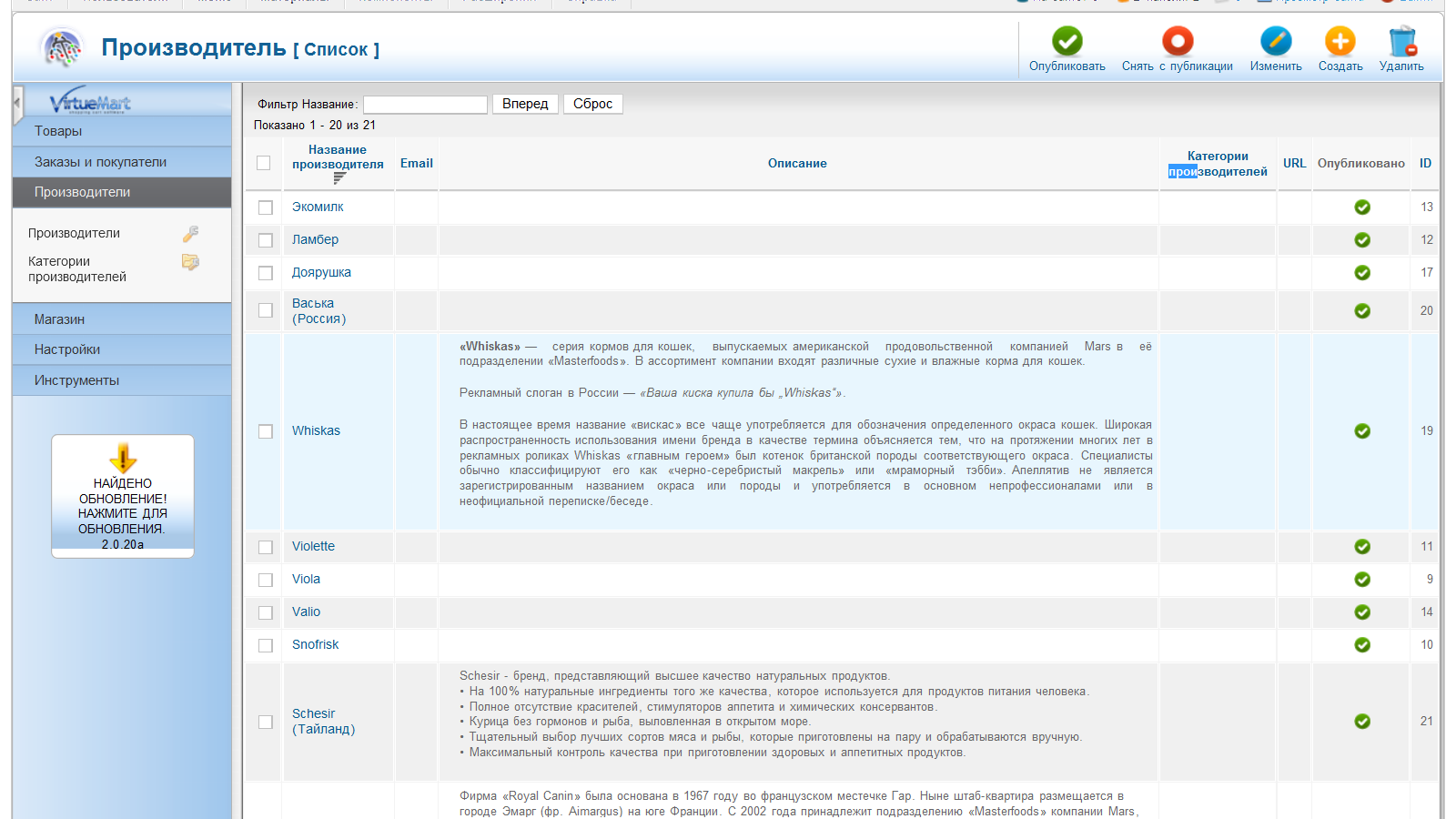1456x819 pixels.
Task: Expand the Магазин sidebar section
Action: [122, 319]
